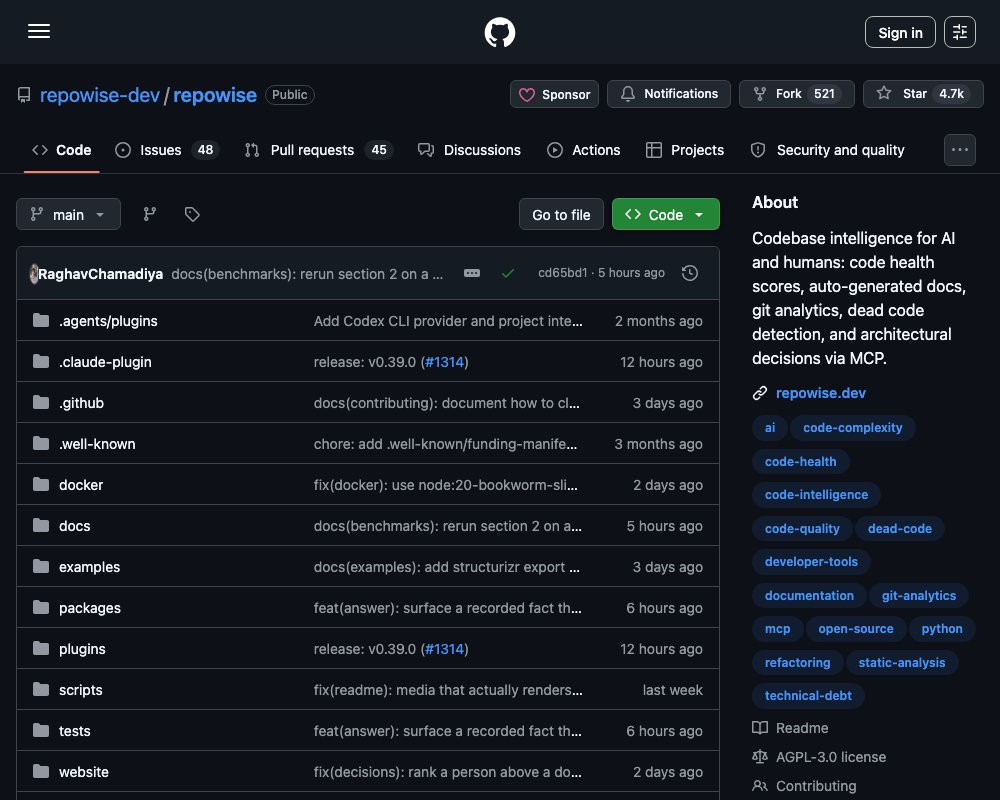The height and width of the screenshot is (800, 1000).
Task: Open the examples folder
Action: 89,567
